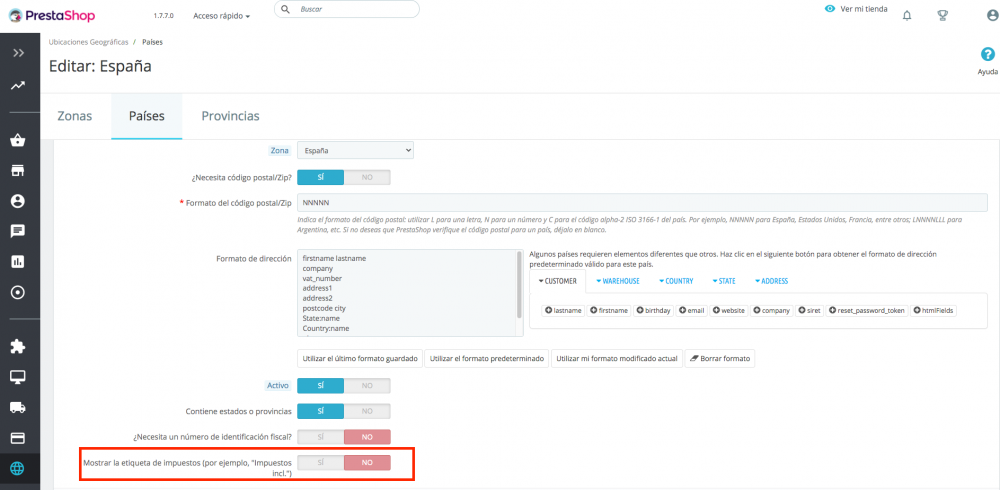This screenshot has width=1000, height=490.
Task: Add the reset_password_token field tag
Action: [867, 311]
